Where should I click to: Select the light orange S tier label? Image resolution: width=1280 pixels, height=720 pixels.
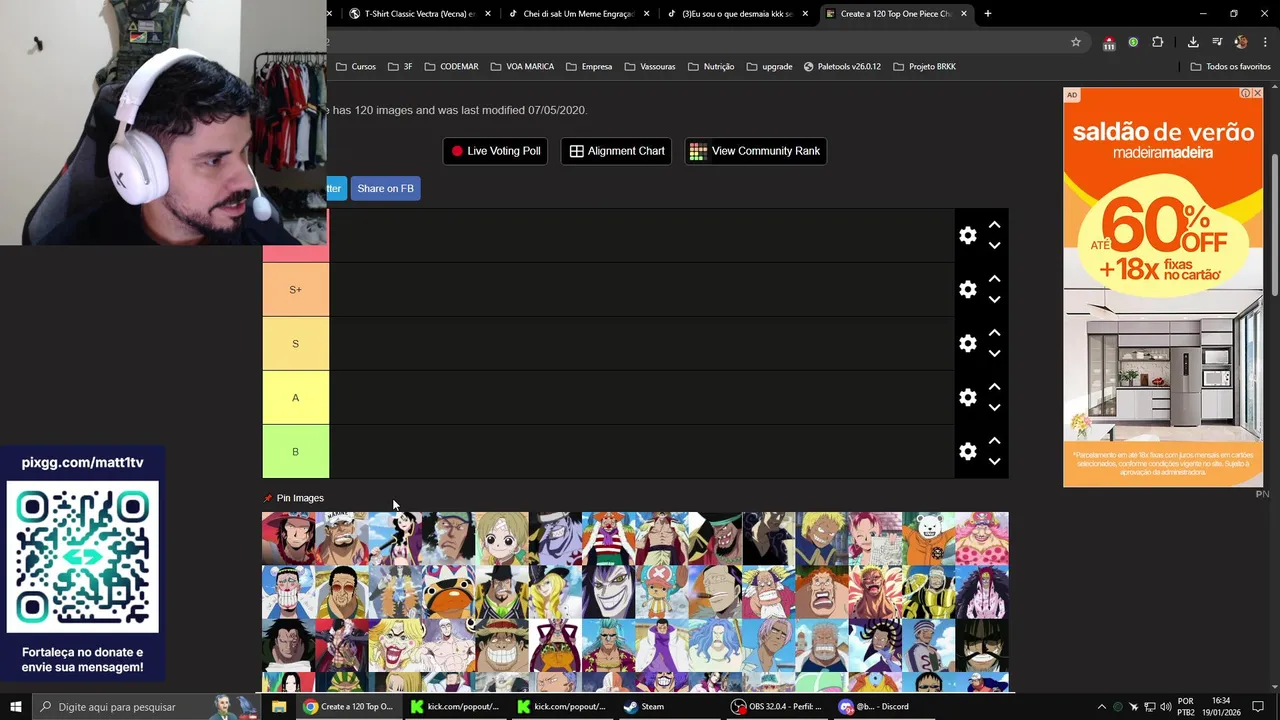[295, 343]
